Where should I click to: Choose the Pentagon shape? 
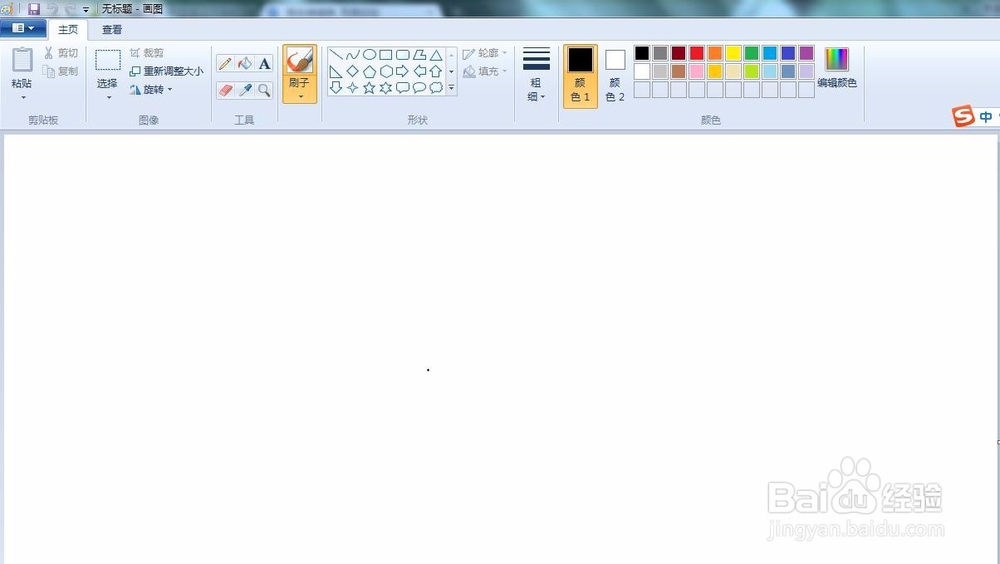coord(369,71)
